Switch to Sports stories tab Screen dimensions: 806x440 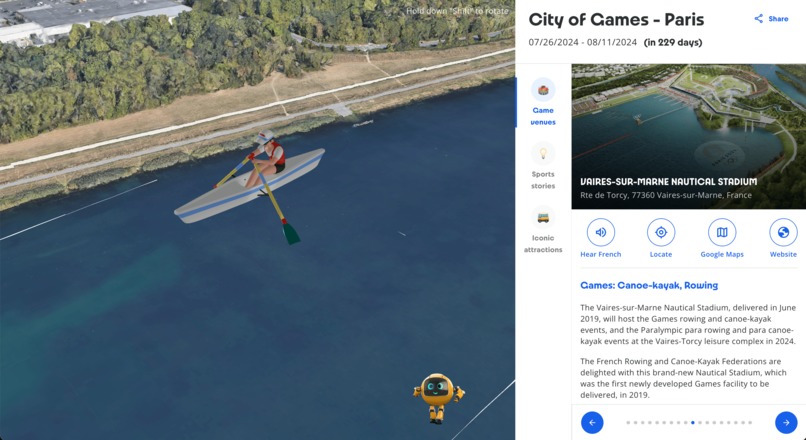(x=543, y=166)
